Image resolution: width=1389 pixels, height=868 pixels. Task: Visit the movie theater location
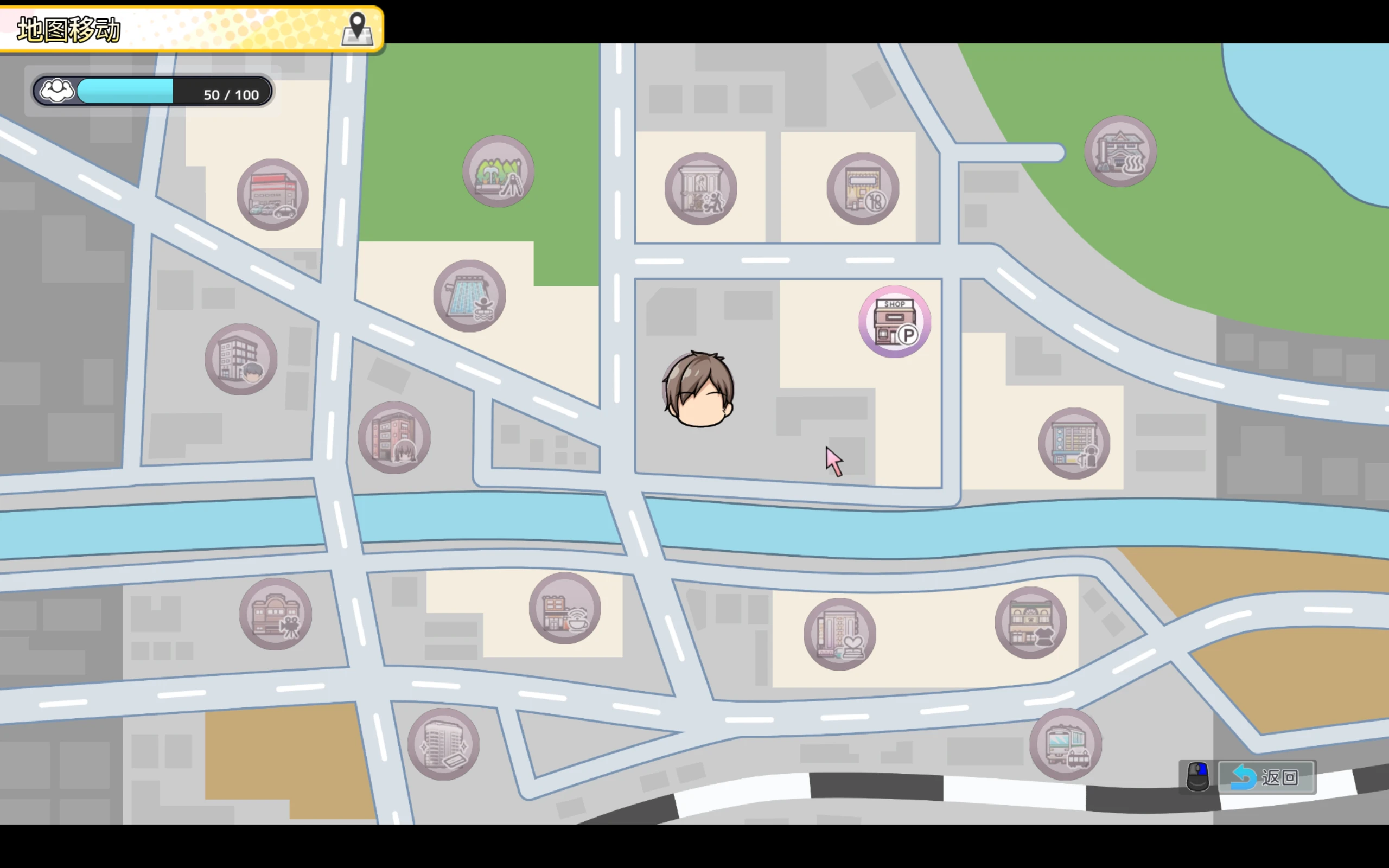tap(276, 614)
